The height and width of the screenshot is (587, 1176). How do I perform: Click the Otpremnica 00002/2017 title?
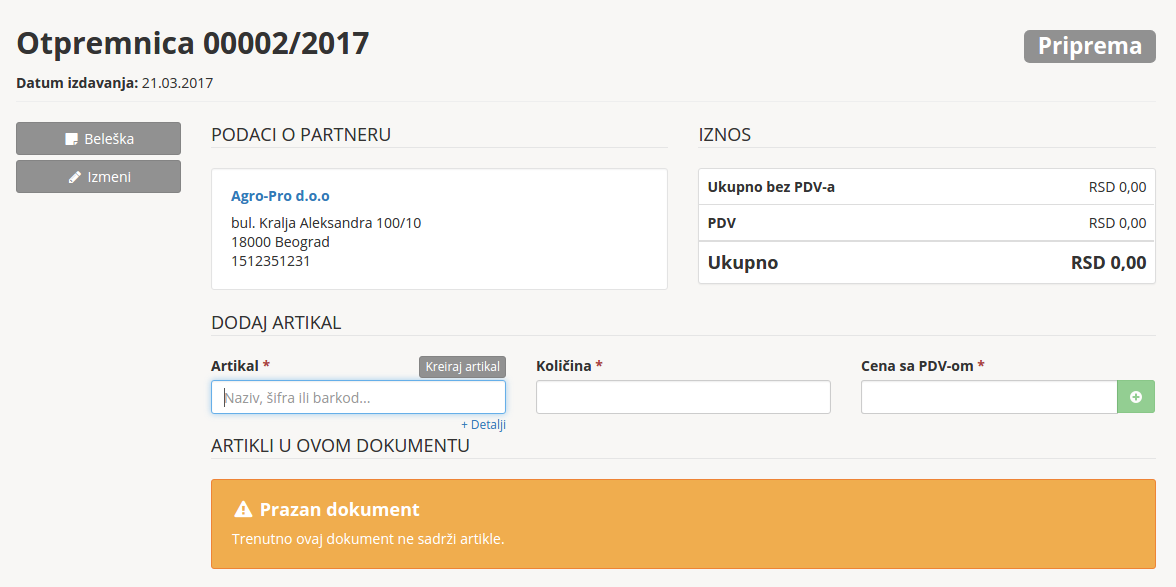tap(193, 43)
